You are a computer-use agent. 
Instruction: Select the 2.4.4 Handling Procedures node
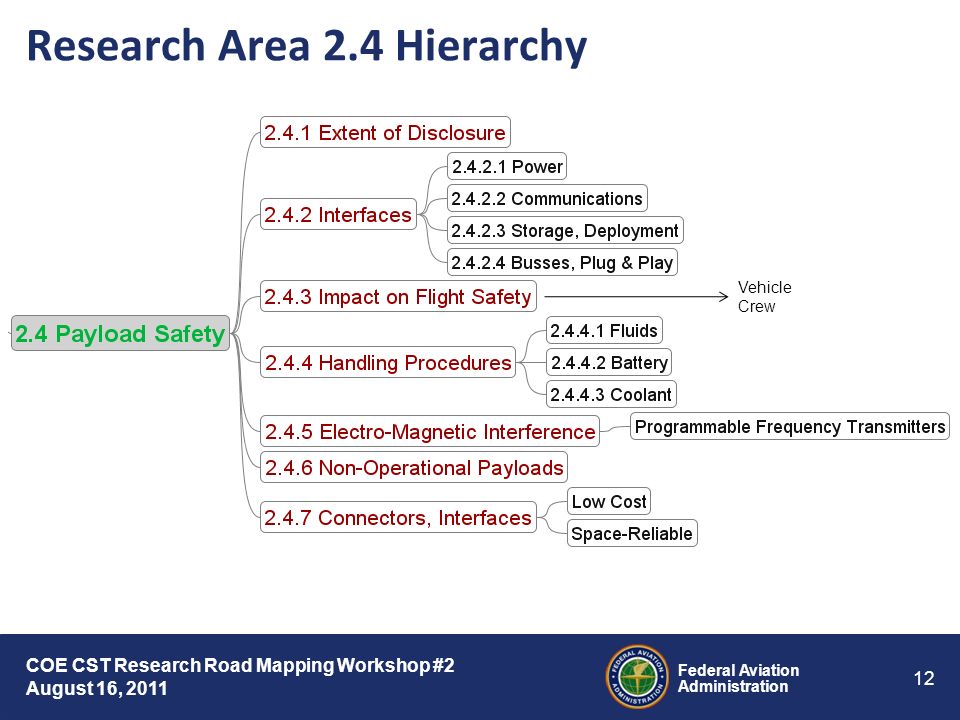coord(388,362)
